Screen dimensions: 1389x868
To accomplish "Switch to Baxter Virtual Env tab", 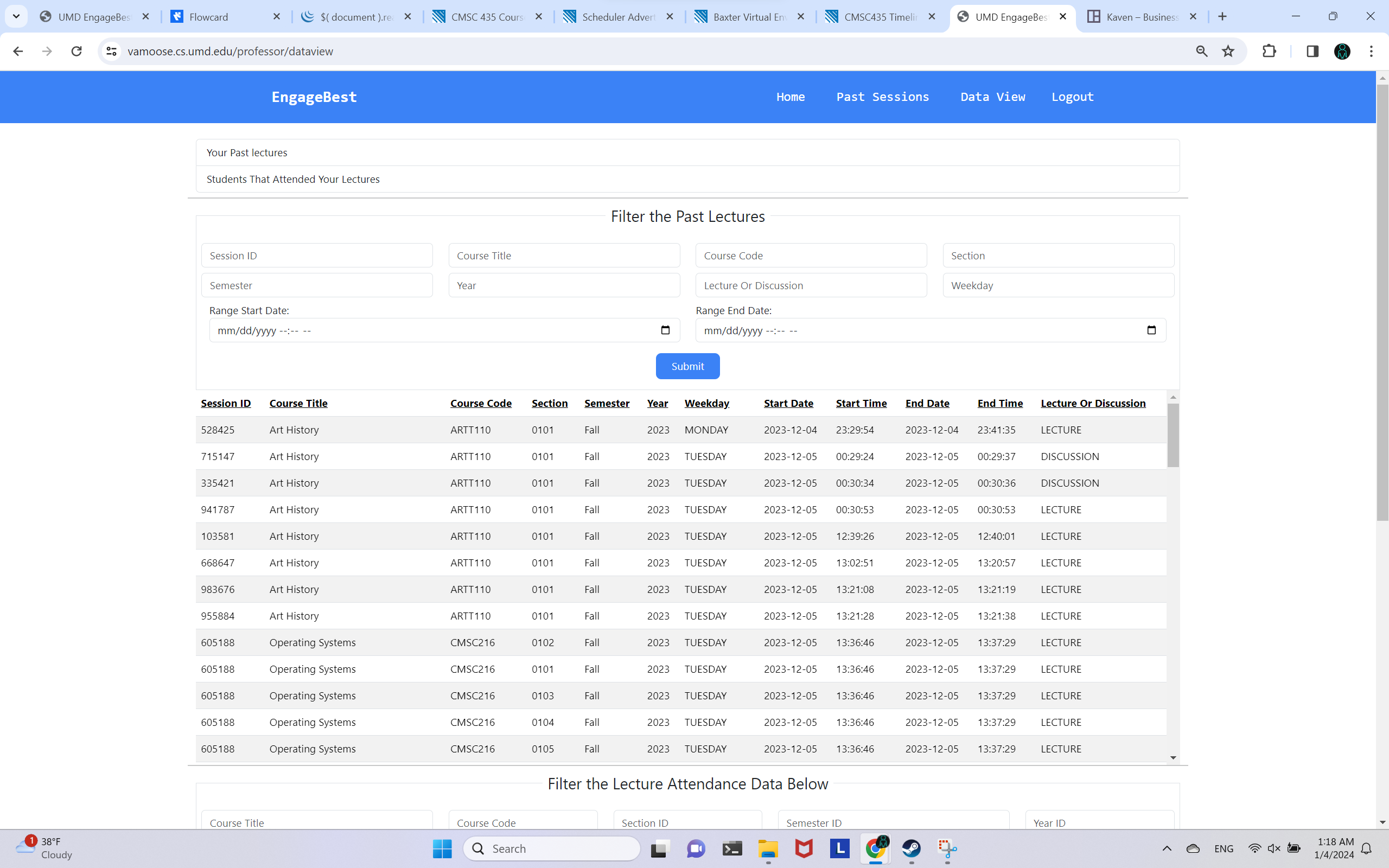I will [749, 17].
